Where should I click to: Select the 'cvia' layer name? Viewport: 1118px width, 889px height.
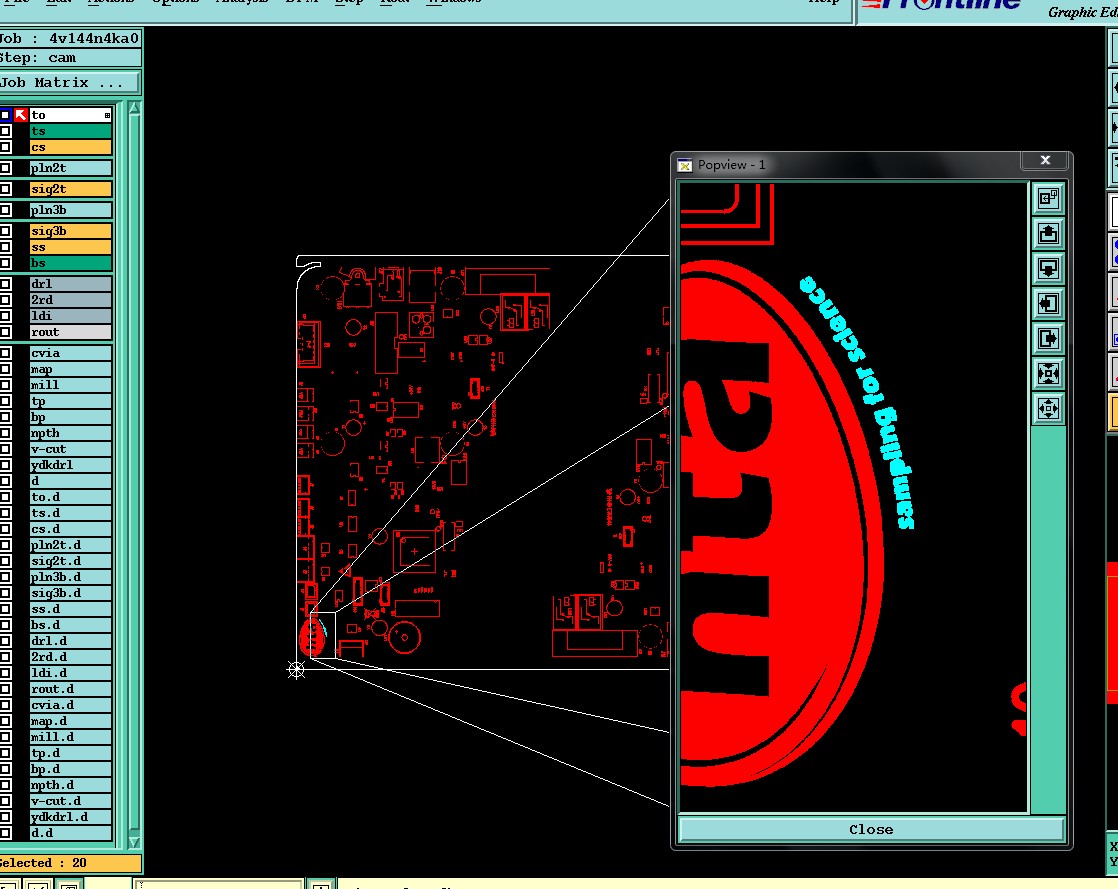(71, 353)
